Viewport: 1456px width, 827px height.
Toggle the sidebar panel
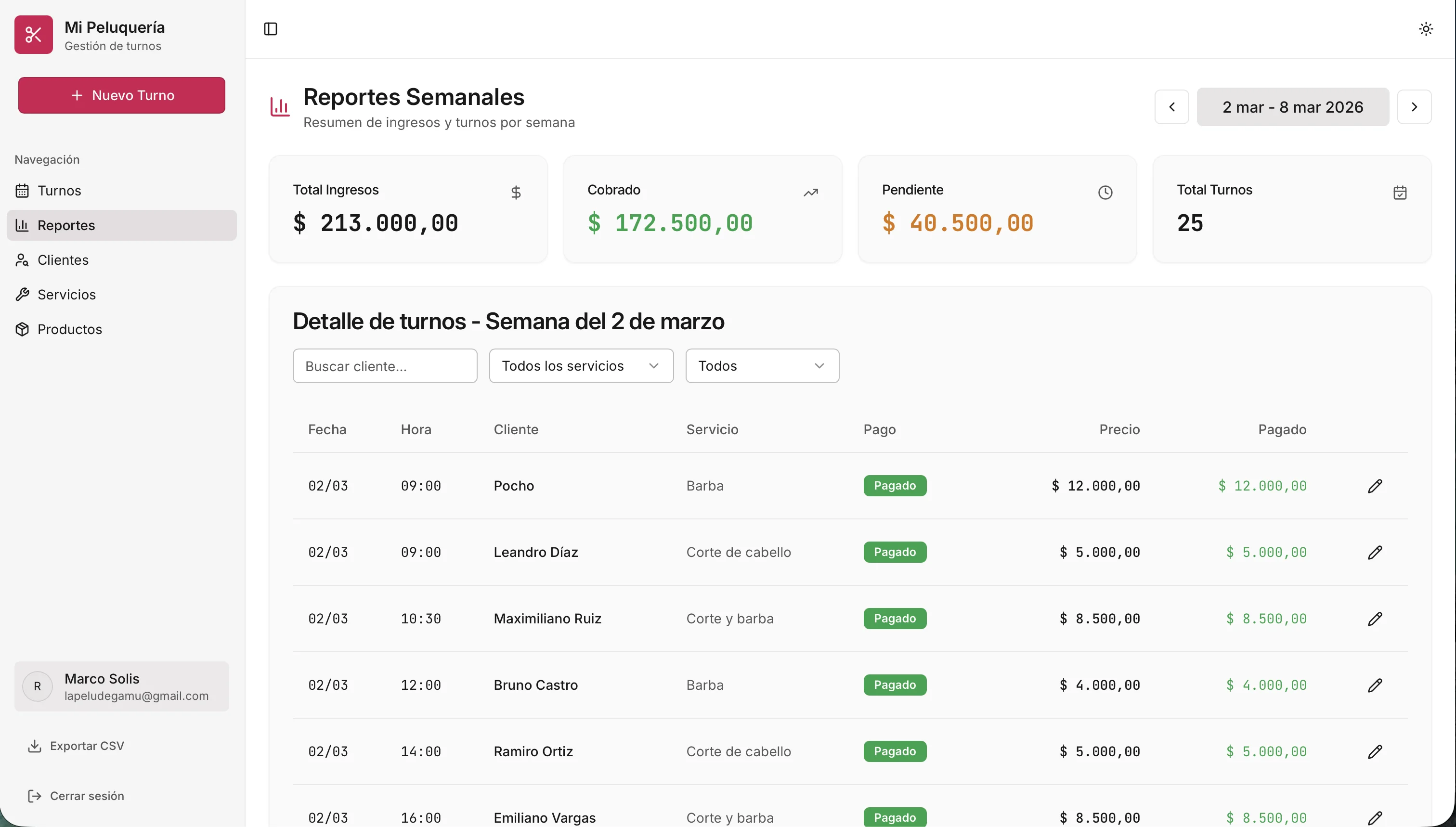(x=270, y=29)
